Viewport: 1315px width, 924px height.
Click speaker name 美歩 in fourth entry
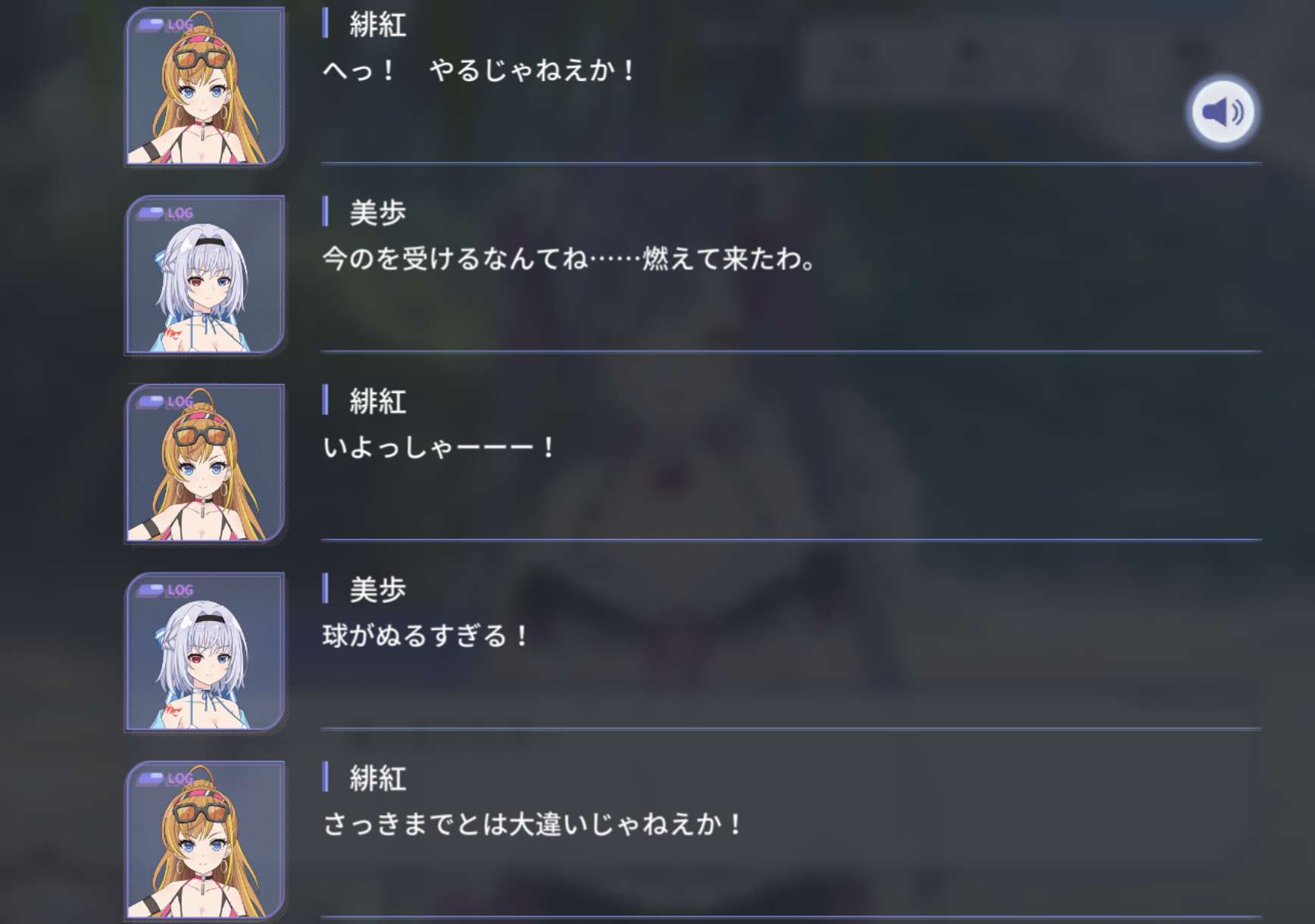point(377,589)
